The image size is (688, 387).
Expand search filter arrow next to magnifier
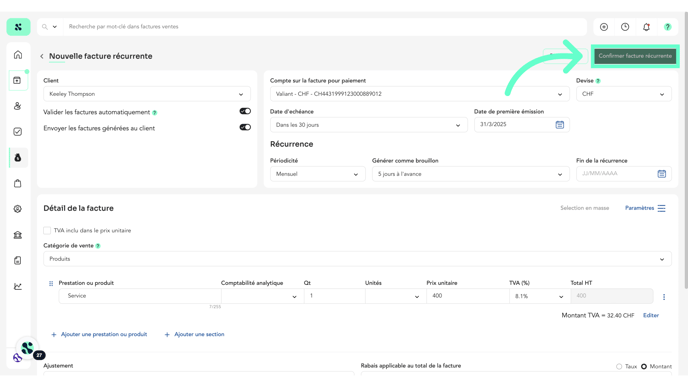pyautogui.click(x=55, y=27)
